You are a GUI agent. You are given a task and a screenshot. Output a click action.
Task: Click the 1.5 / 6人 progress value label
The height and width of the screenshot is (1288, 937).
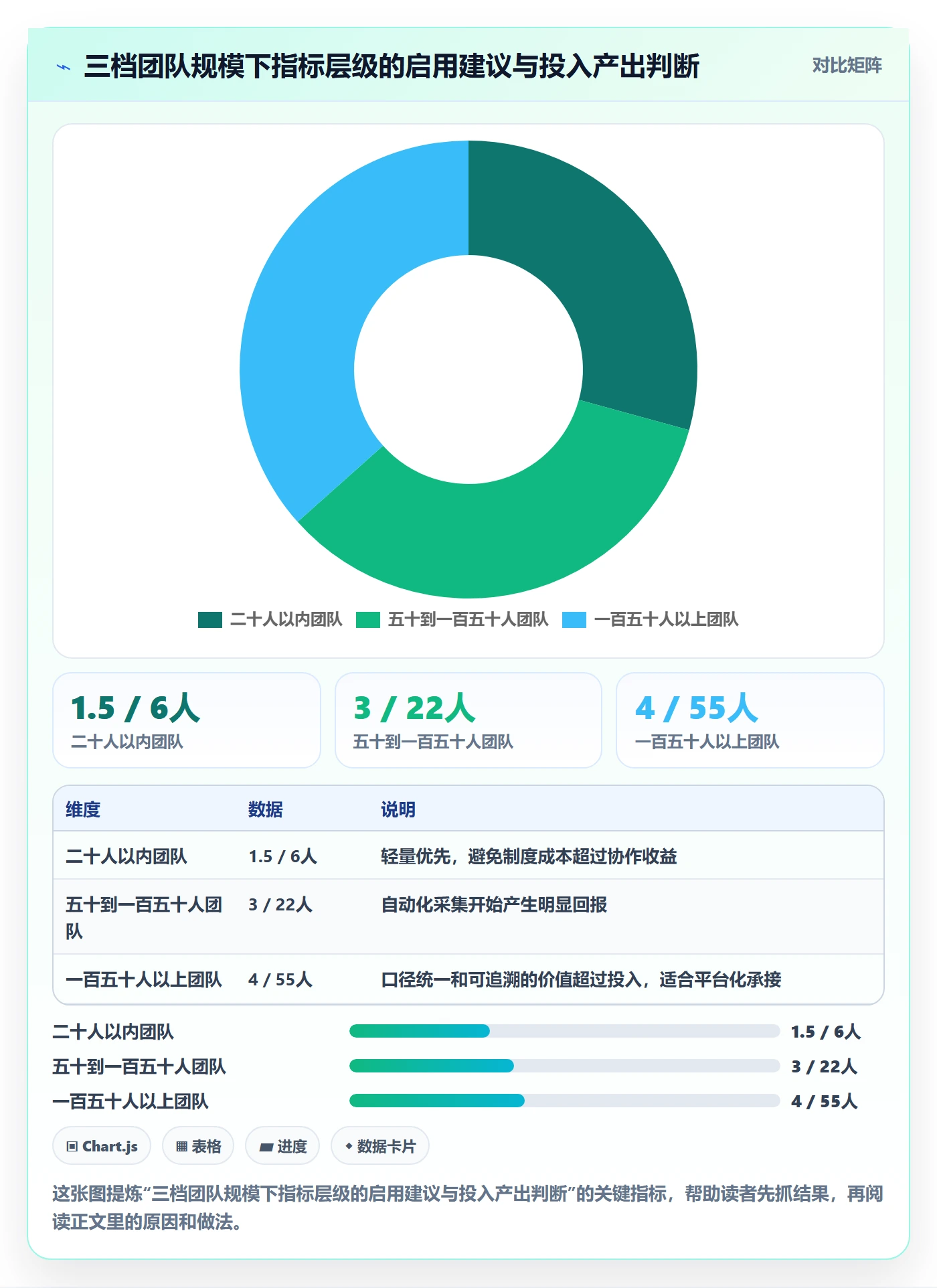tap(825, 1032)
